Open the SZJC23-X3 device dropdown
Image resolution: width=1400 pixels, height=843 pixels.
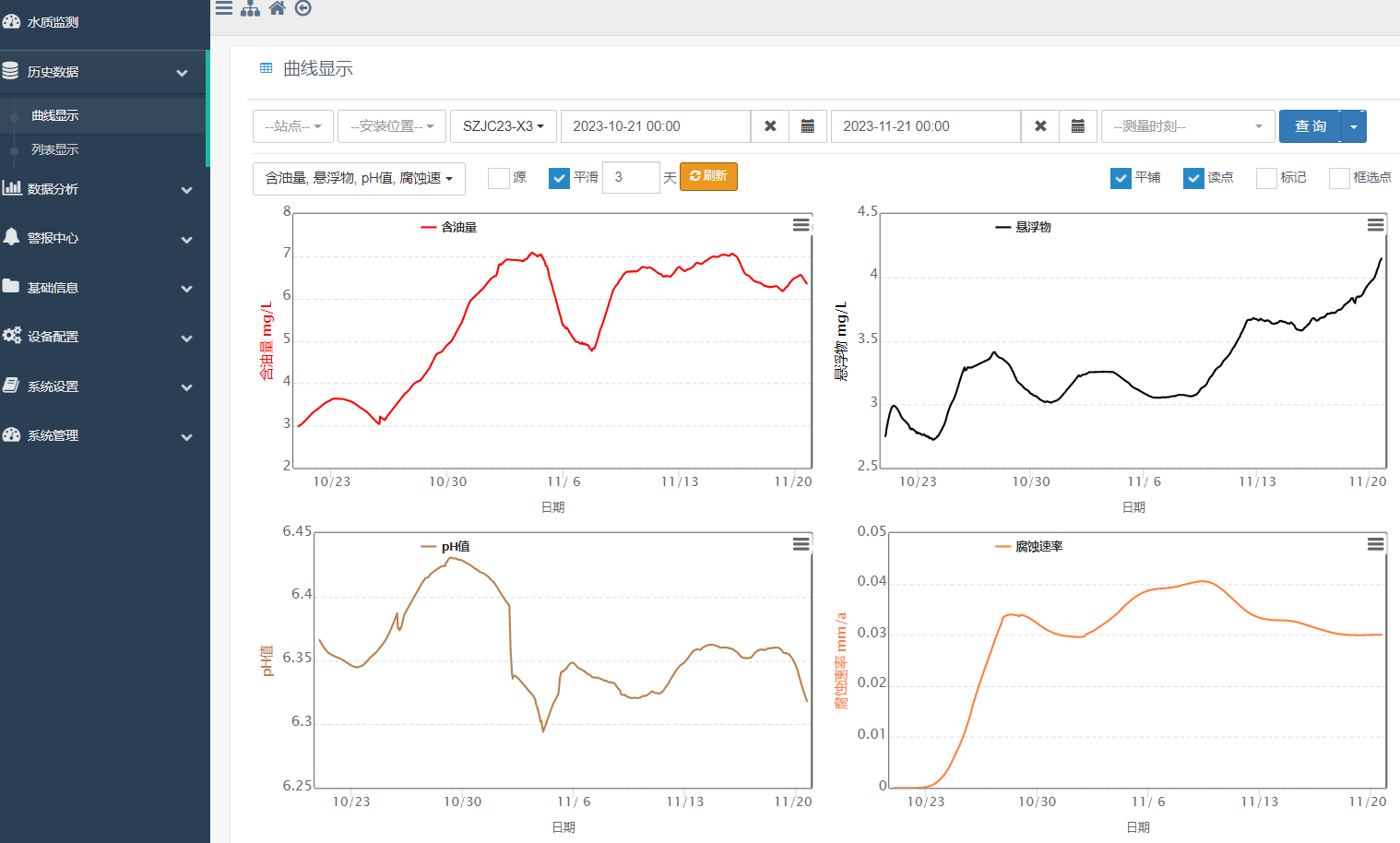[504, 126]
